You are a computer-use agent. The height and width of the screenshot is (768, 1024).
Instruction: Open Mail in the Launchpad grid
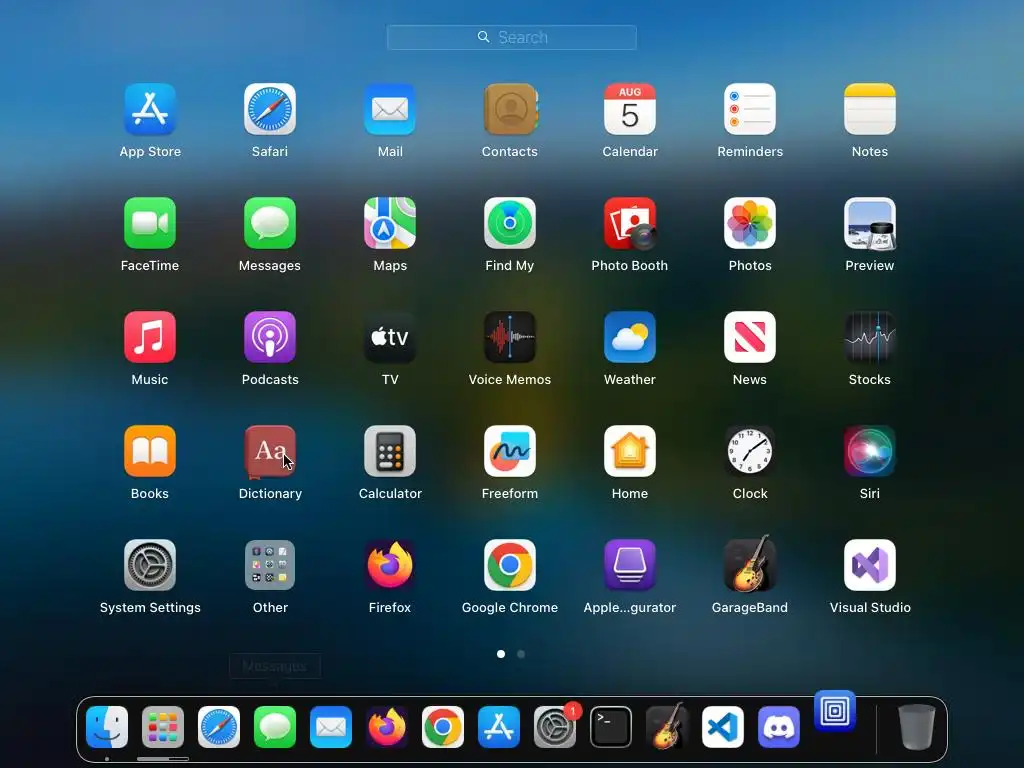(x=390, y=109)
